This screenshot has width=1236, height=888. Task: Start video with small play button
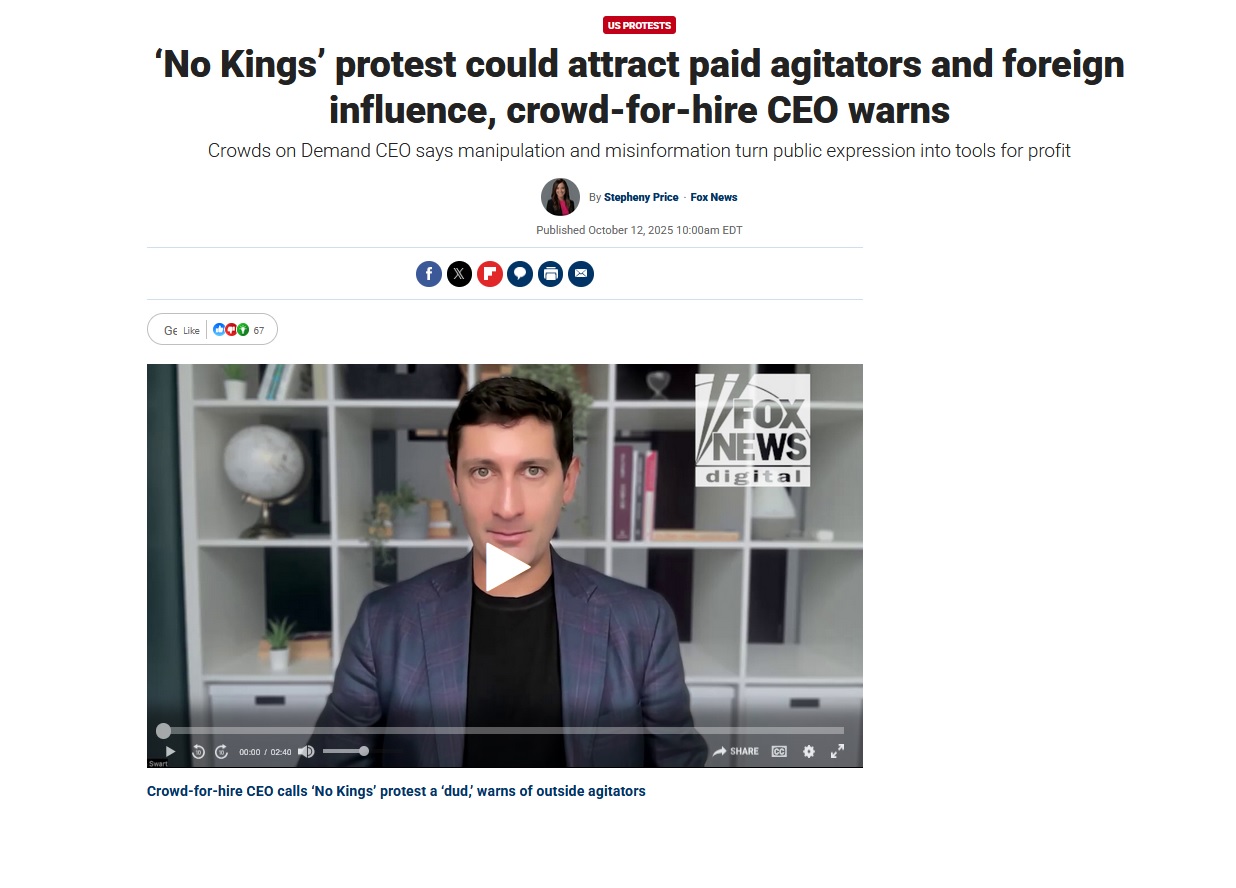(x=170, y=751)
